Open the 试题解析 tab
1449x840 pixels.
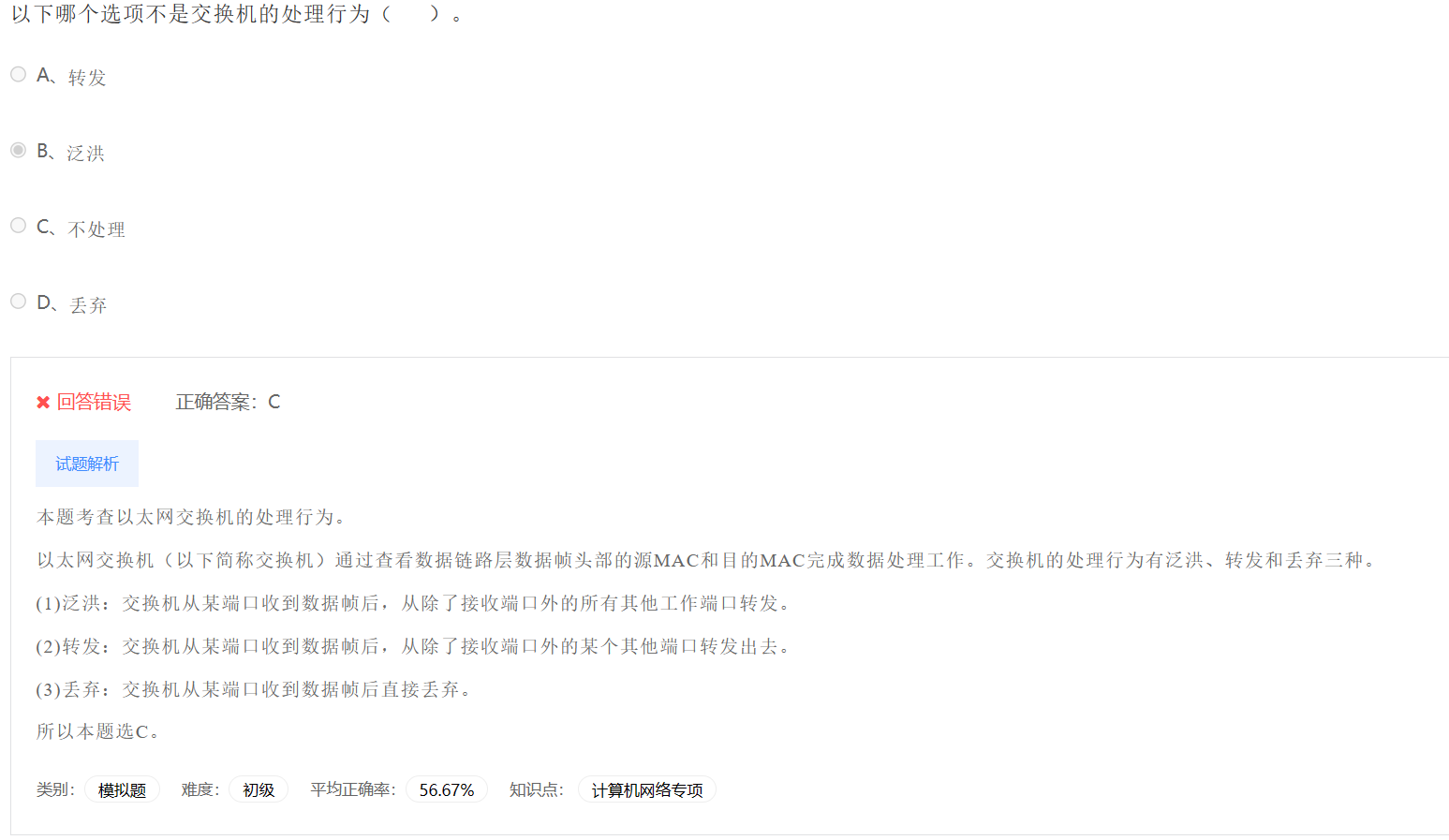point(87,464)
